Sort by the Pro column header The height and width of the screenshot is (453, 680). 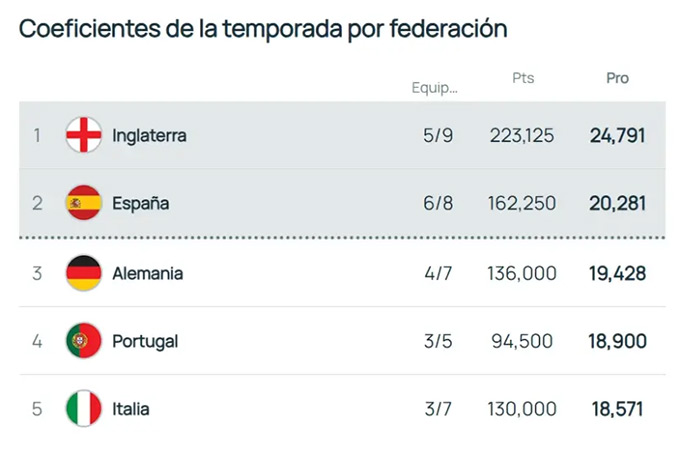618,78
